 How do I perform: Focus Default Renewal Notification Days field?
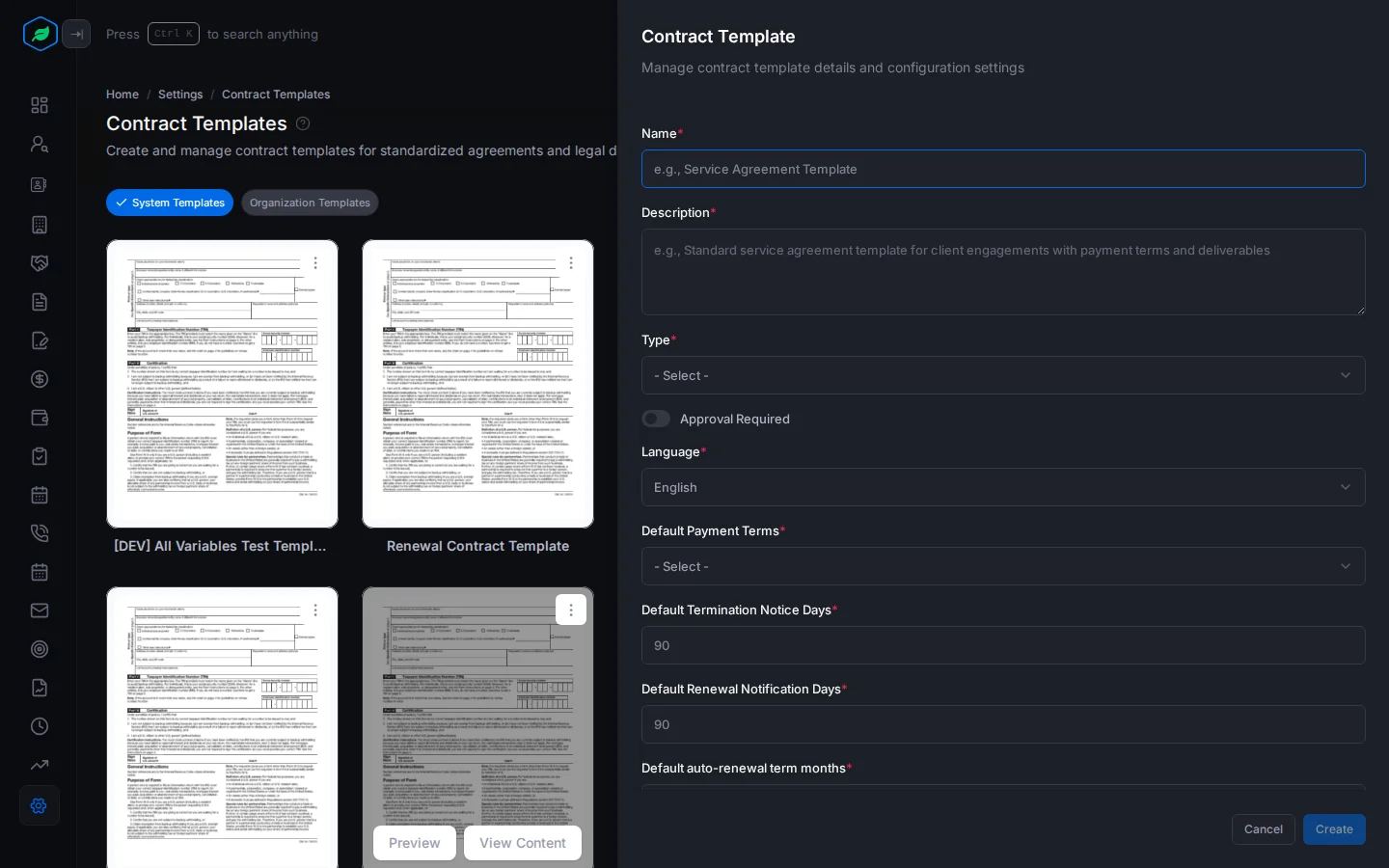tap(1003, 724)
